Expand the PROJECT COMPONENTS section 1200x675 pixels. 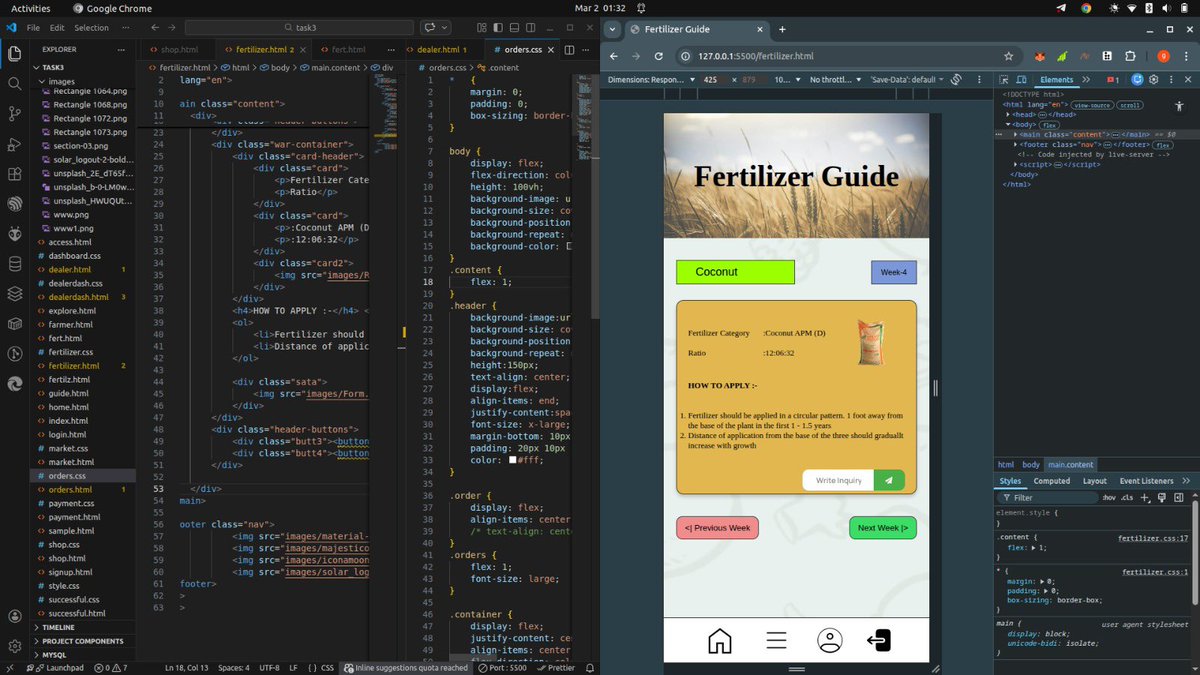click(x=81, y=641)
